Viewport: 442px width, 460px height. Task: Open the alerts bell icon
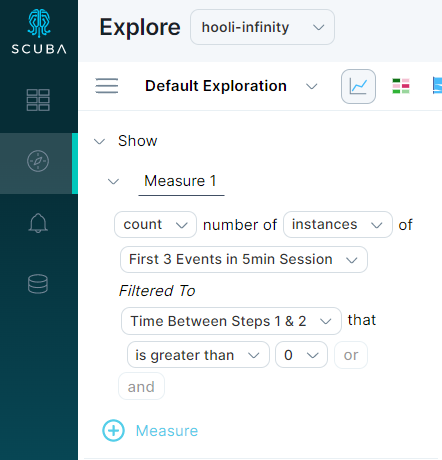[38, 223]
